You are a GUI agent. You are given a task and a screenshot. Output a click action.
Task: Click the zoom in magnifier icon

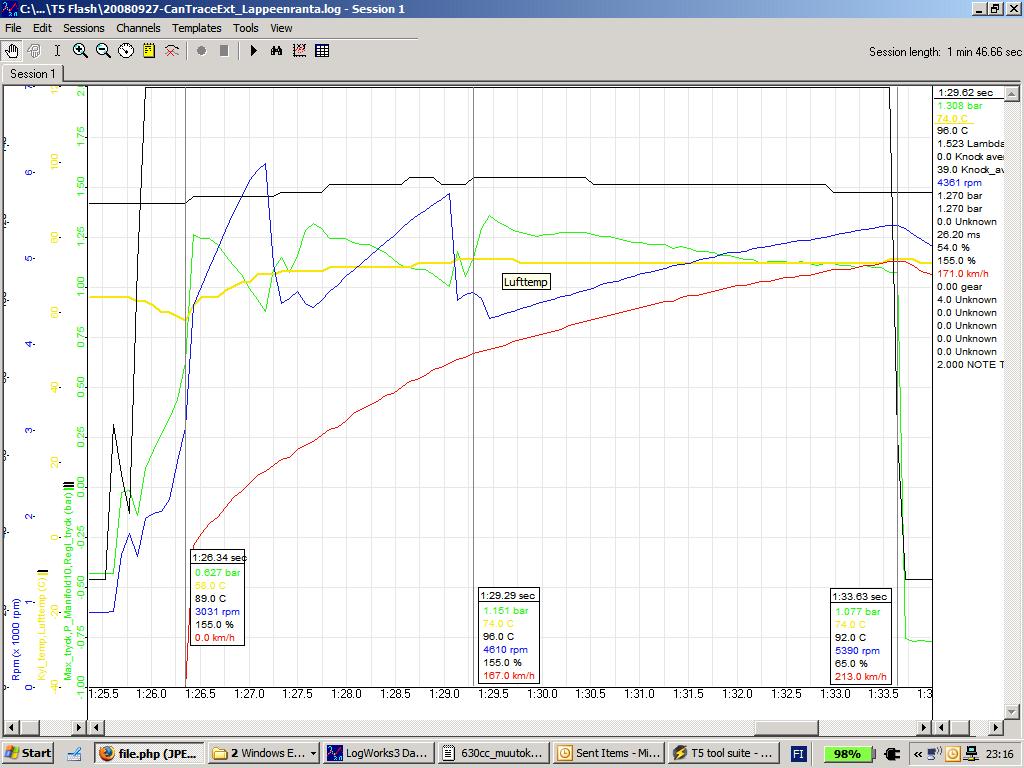coord(80,51)
